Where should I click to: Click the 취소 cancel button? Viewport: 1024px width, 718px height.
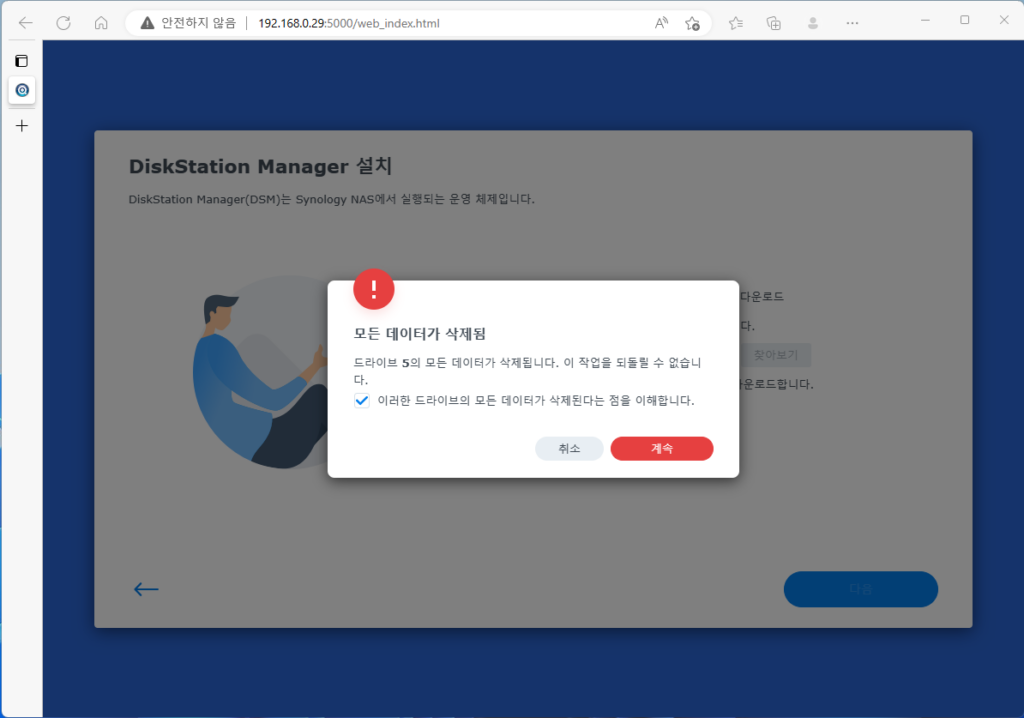coord(569,448)
